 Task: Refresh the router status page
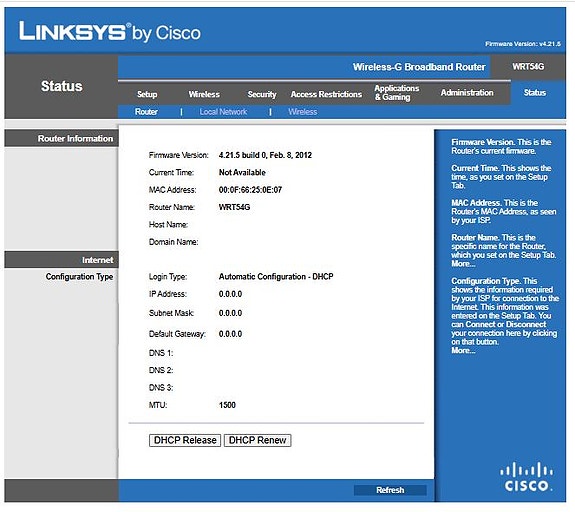(x=390, y=490)
